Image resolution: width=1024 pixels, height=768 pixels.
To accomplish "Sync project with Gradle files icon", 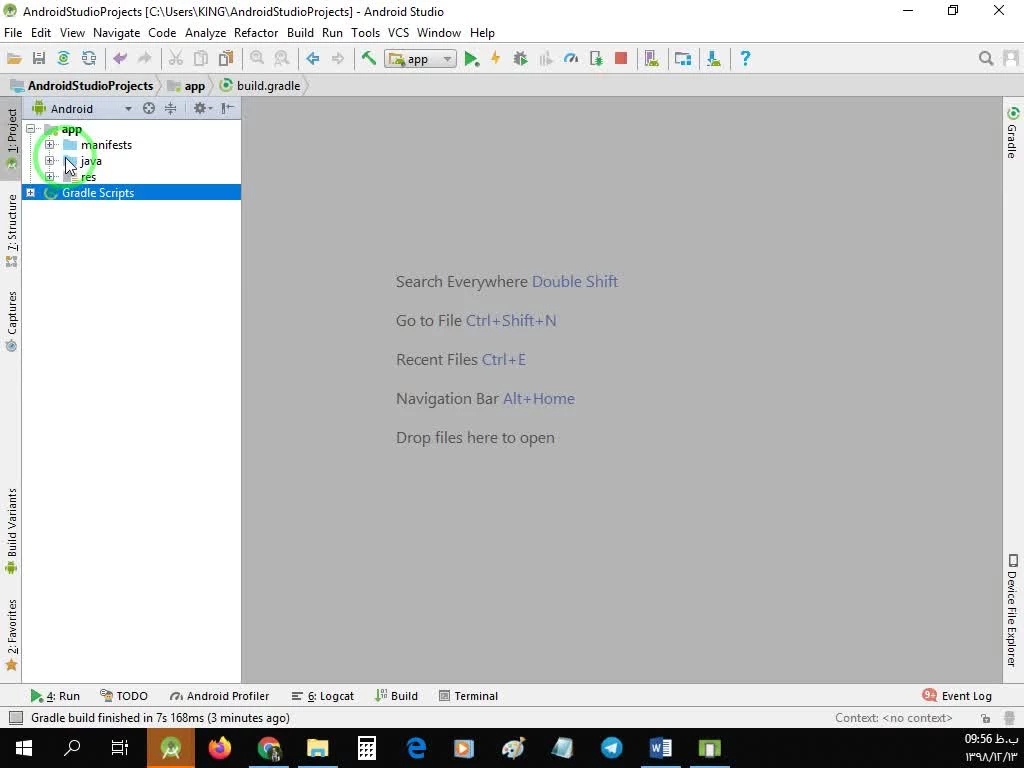I will pyautogui.click(x=63, y=59).
